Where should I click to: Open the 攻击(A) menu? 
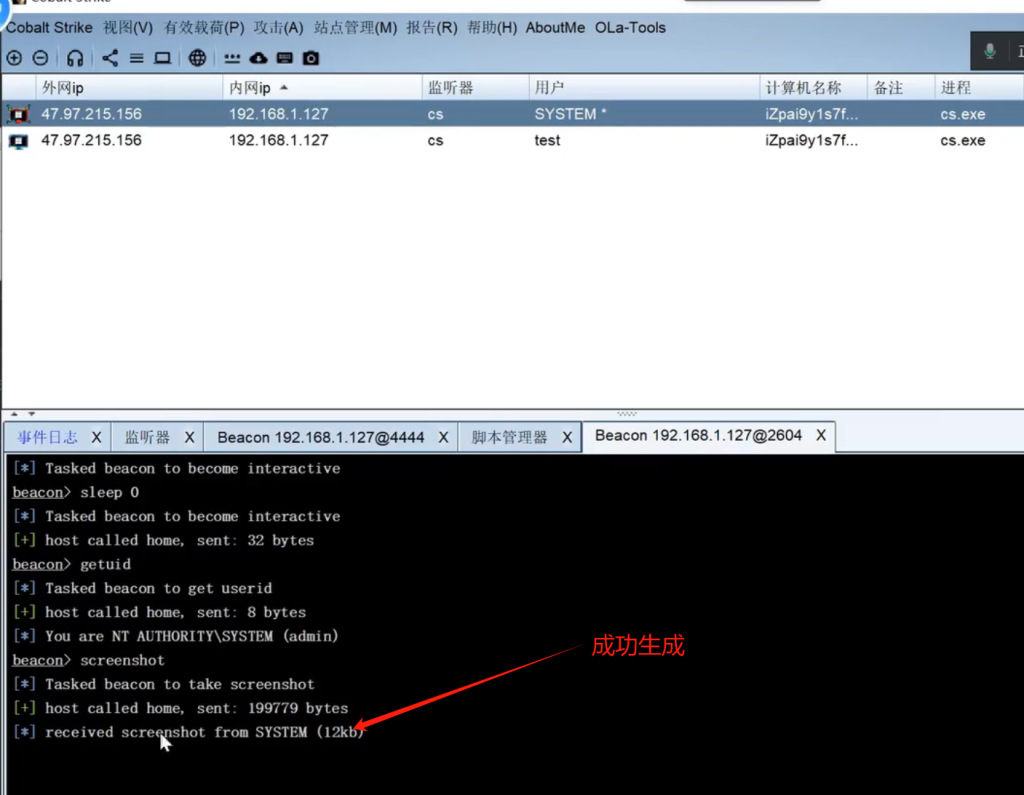[x=279, y=28]
